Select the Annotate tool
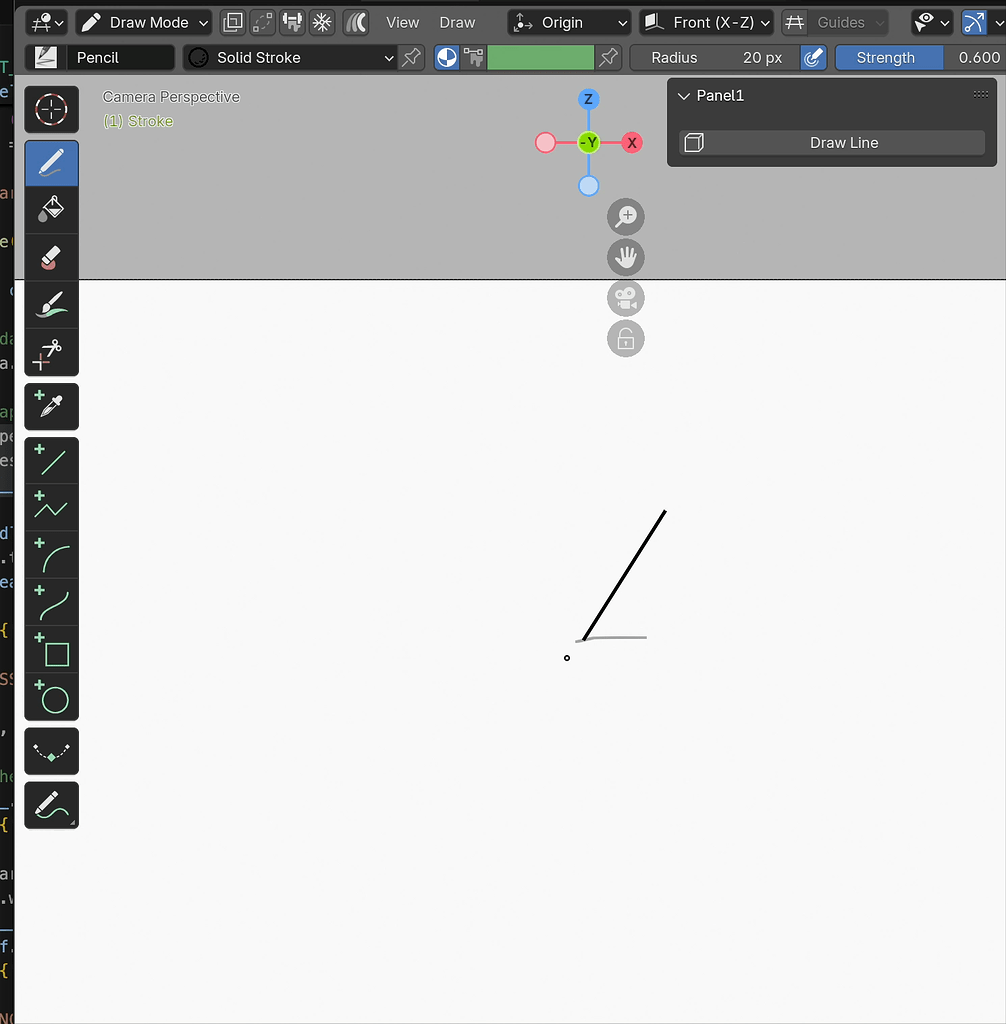 [x=52, y=805]
